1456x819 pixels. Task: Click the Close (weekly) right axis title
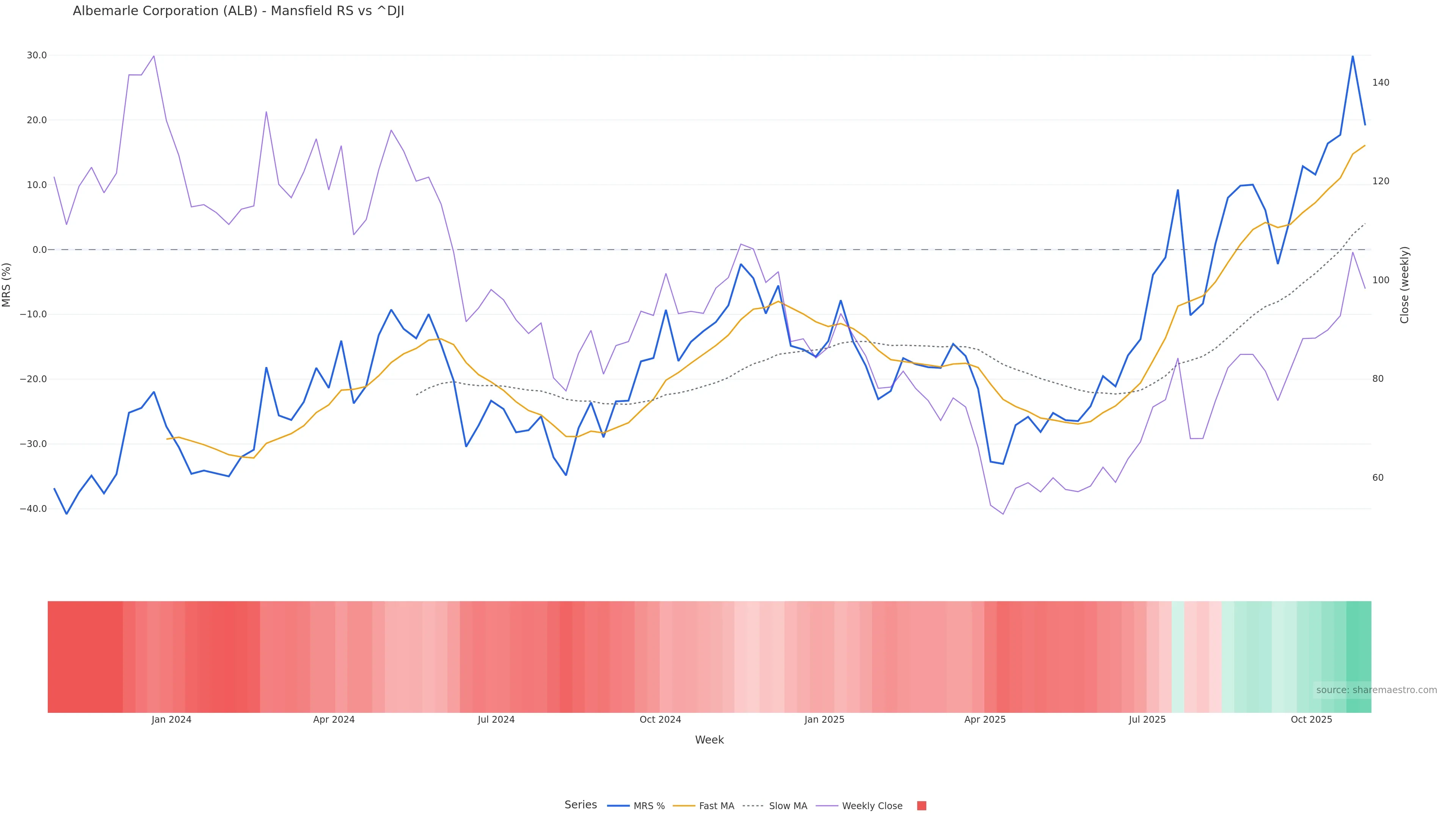pyautogui.click(x=1404, y=285)
